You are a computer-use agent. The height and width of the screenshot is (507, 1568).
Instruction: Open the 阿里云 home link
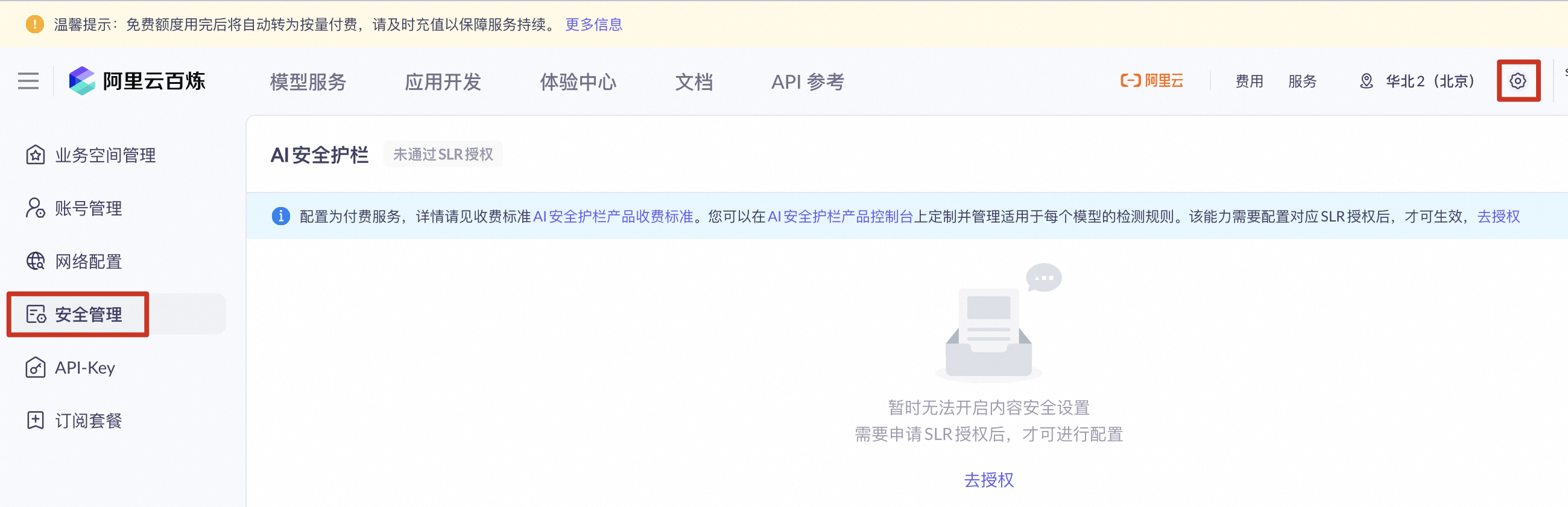tap(1152, 80)
